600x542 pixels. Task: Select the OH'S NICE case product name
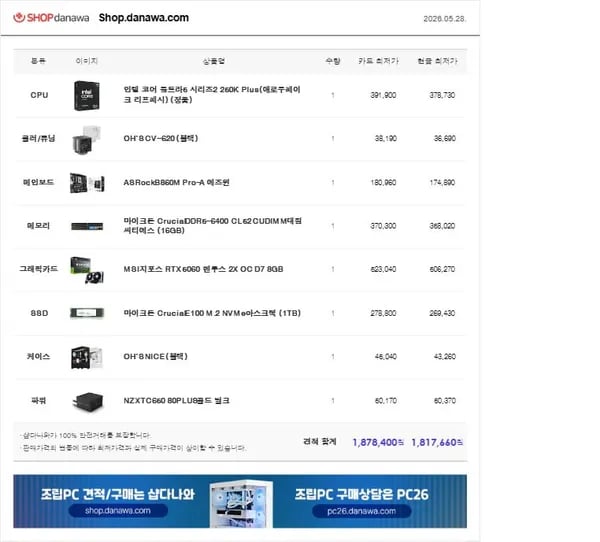(x=155, y=356)
